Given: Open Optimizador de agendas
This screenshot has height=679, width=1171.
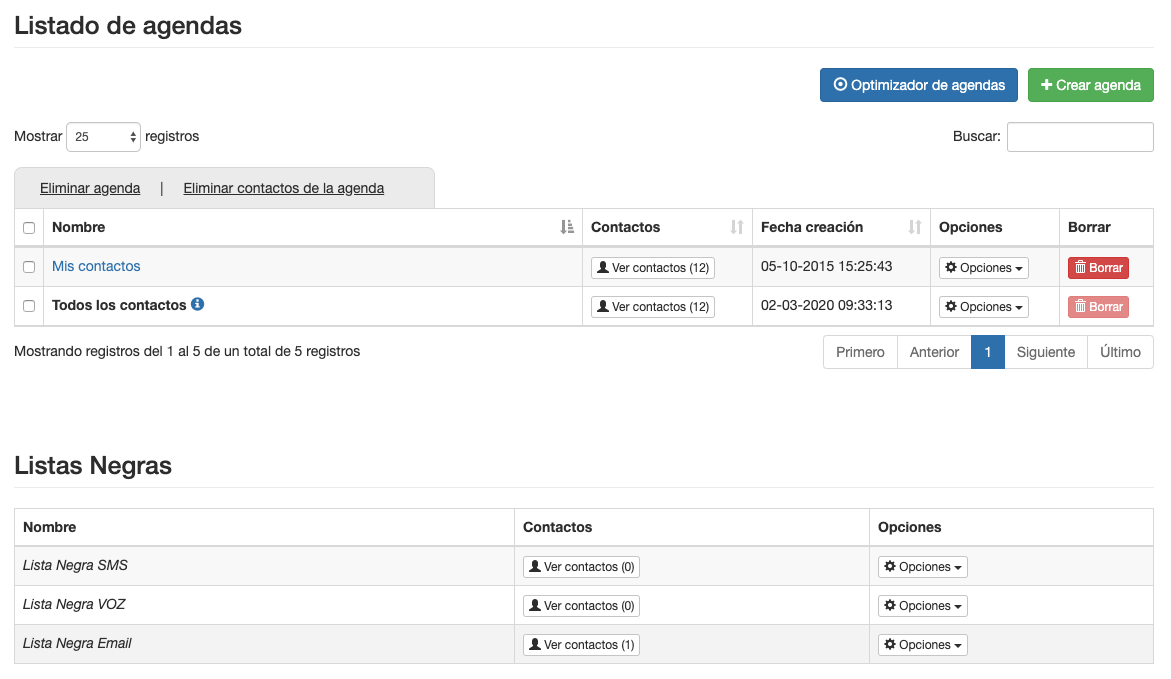Looking at the screenshot, I should click(918, 85).
